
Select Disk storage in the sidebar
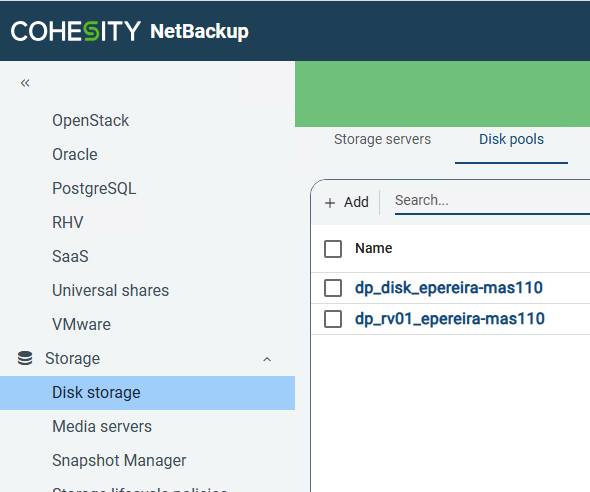point(147,393)
